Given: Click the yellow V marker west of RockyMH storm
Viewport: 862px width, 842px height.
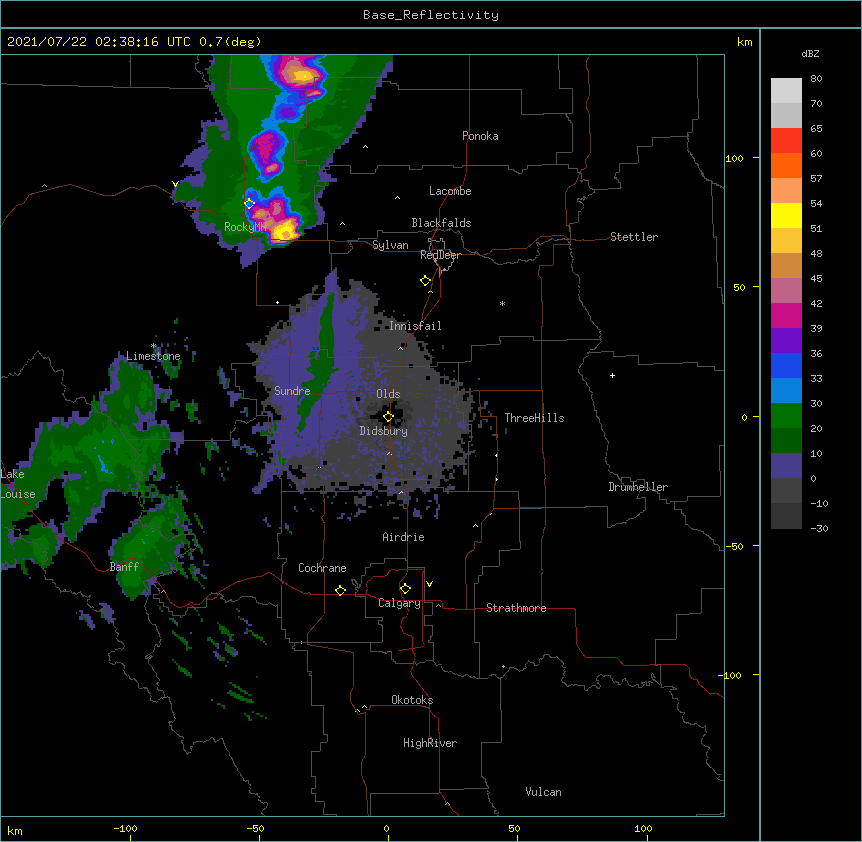Looking at the screenshot, I should [x=175, y=184].
